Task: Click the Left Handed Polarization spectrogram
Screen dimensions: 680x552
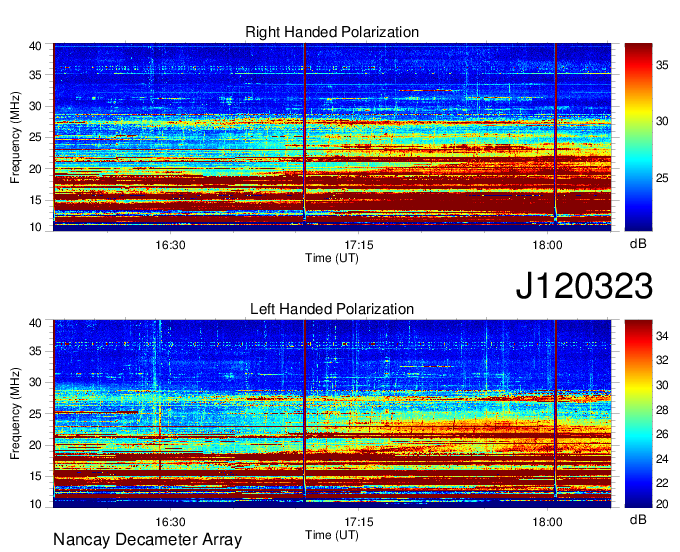Action: (x=332, y=414)
